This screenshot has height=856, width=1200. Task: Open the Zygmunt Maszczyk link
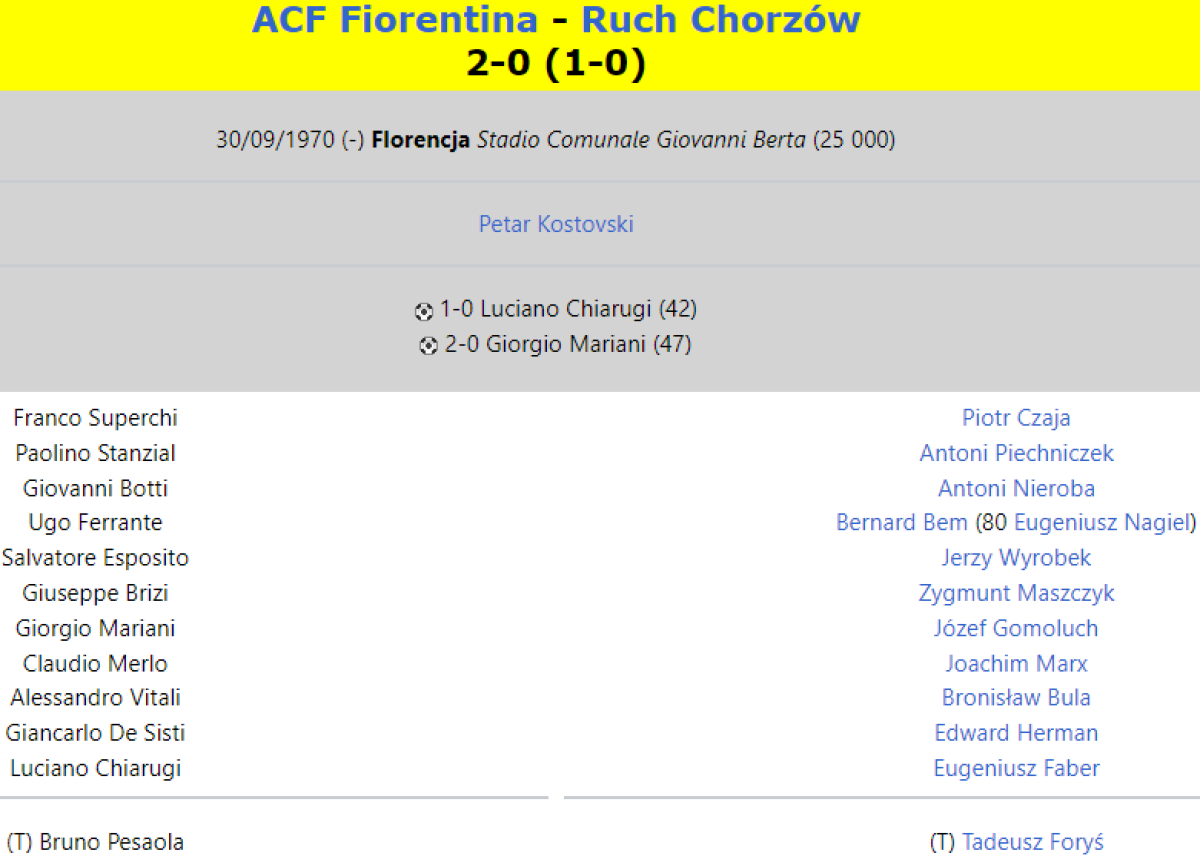(x=1016, y=593)
